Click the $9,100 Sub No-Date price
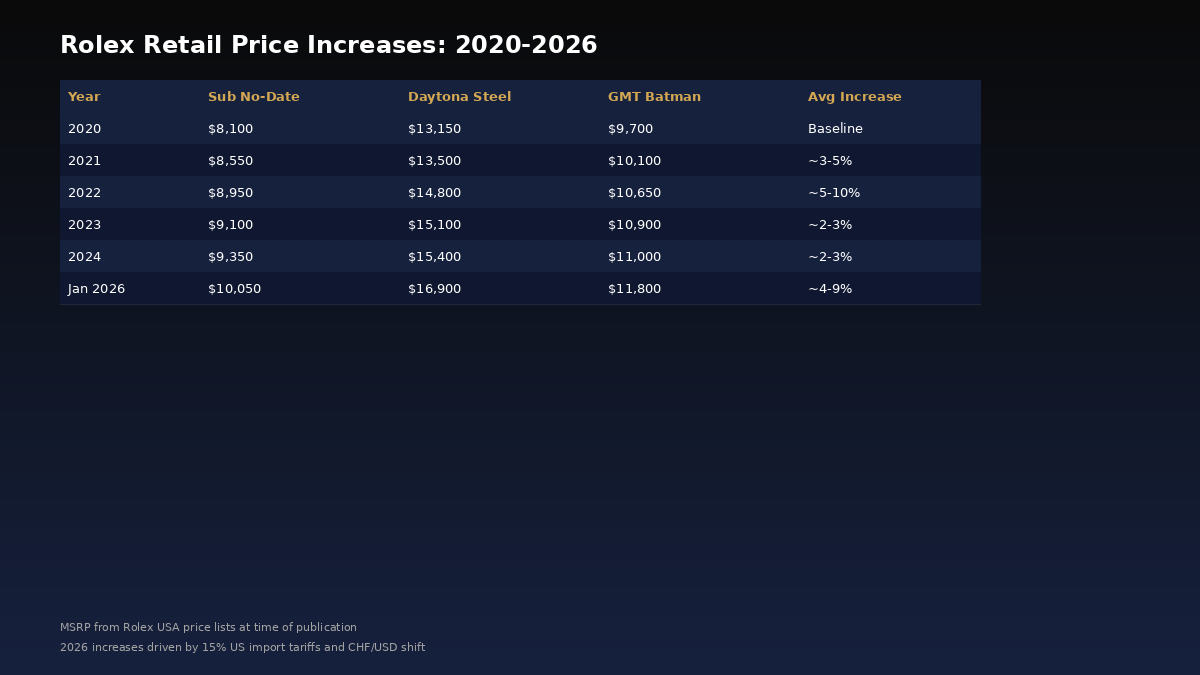The width and height of the screenshot is (1200, 675). [230, 225]
